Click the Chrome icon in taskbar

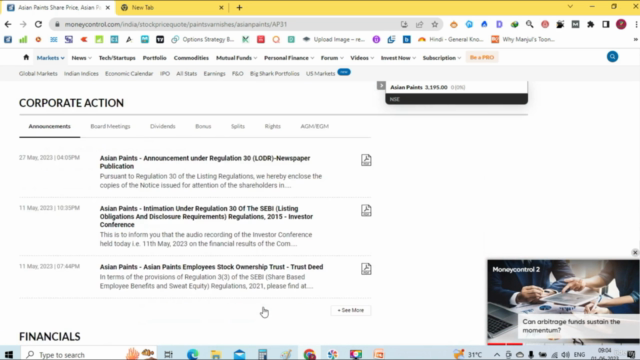[309, 354]
